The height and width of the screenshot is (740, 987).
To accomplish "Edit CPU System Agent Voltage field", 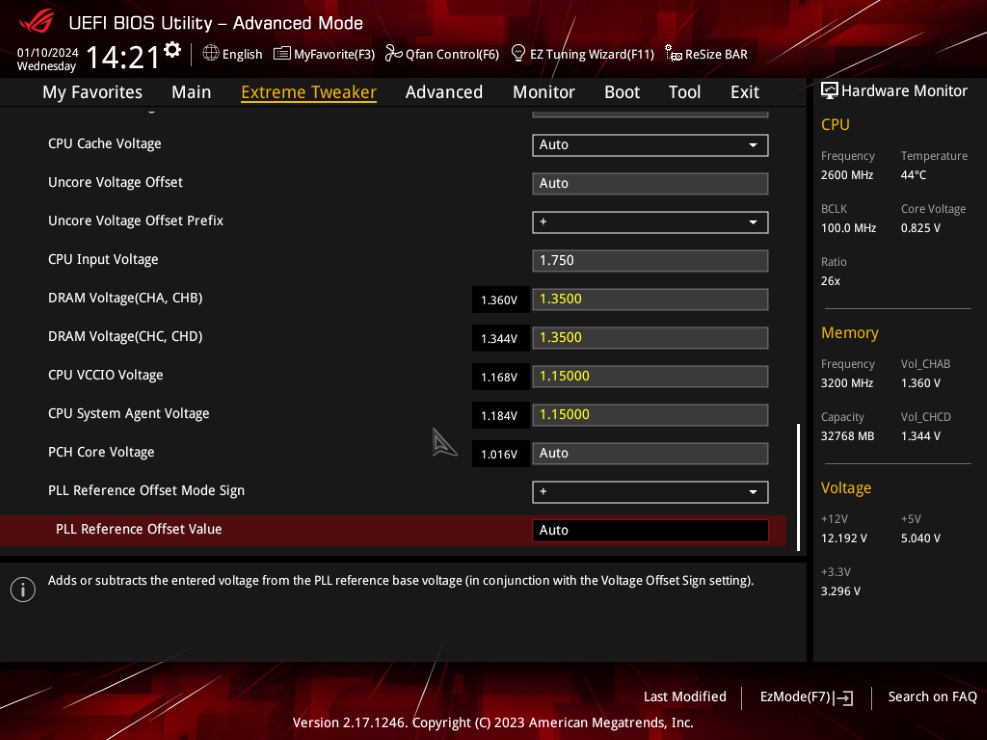I will pyautogui.click(x=650, y=415).
